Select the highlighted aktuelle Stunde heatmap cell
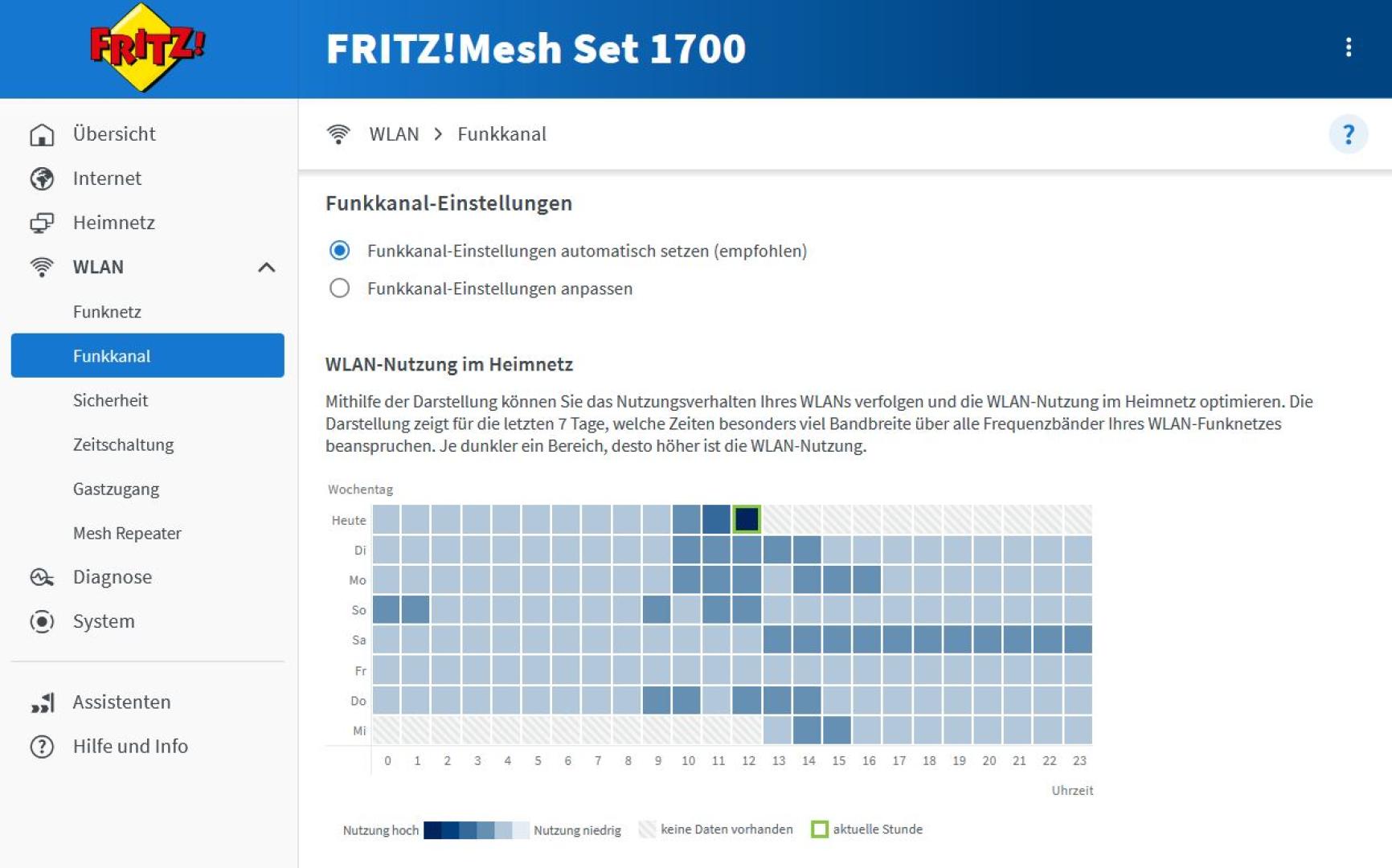This screenshot has height=868, width=1392. coord(747,520)
